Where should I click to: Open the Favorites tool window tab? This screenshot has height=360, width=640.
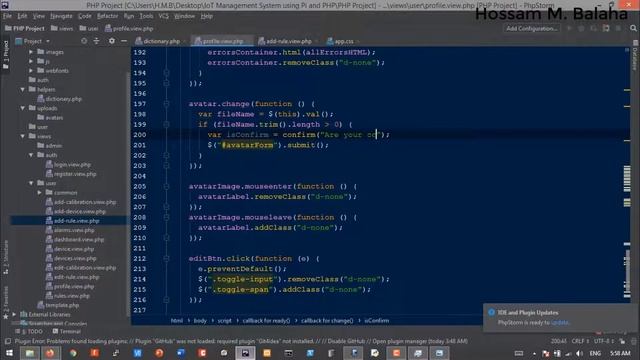pos(5,302)
